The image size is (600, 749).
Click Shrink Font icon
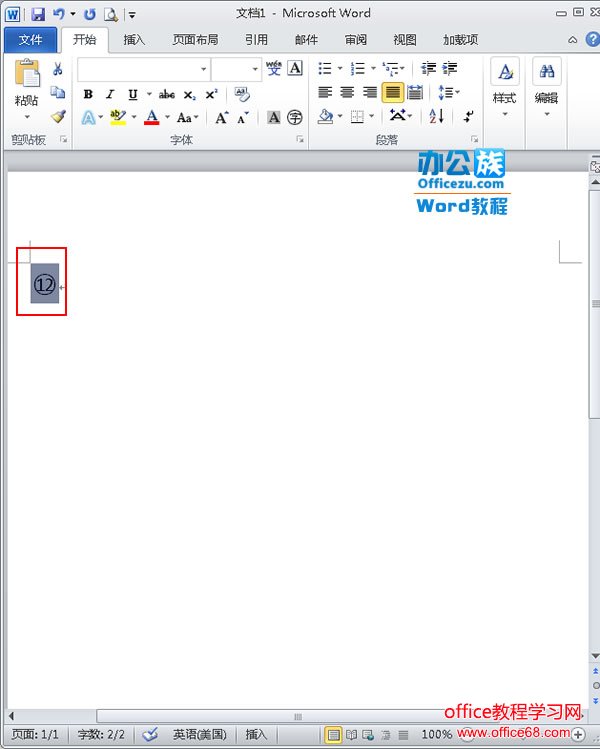point(243,118)
